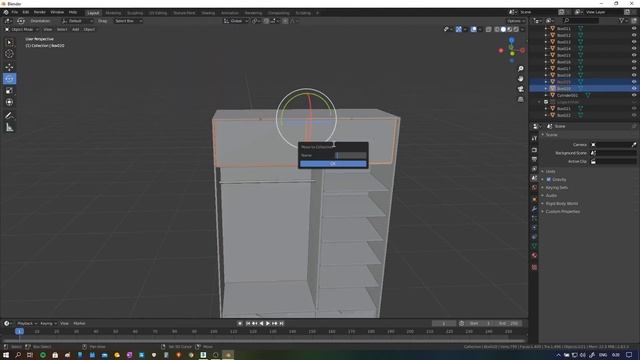Choose the Measure ruler tool
This screenshot has height=360, width=640.
tap(9, 128)
